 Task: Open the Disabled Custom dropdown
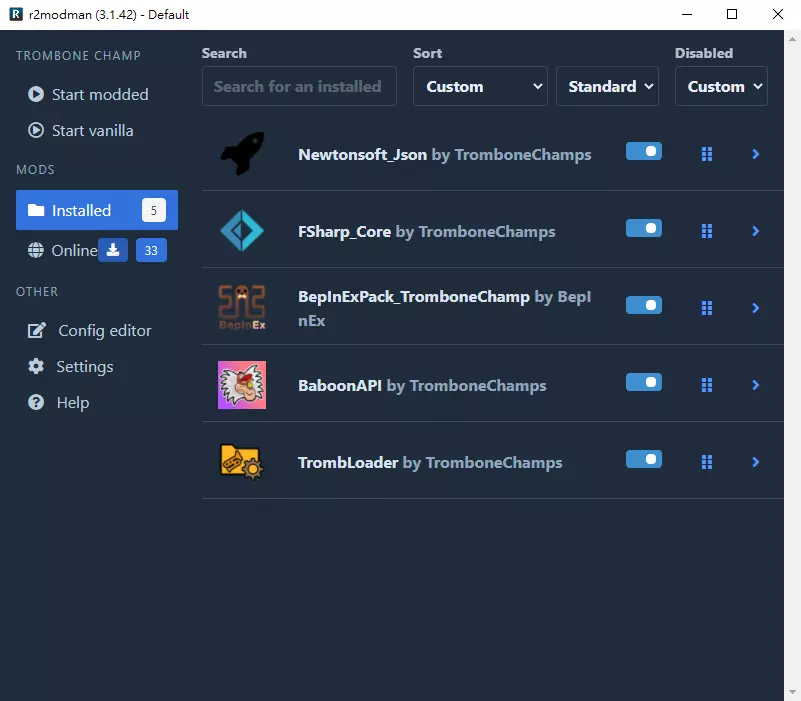tap(721, 86)
